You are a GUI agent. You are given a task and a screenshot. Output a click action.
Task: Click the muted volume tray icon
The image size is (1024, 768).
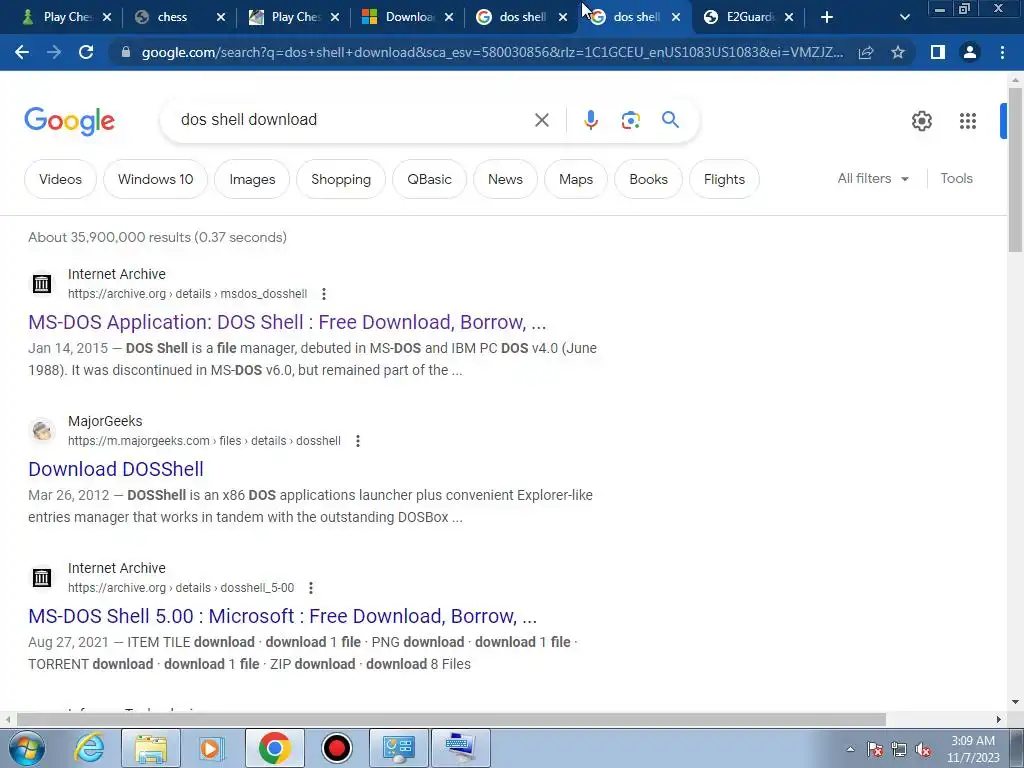pyautogui.click(x=923, y=749)
